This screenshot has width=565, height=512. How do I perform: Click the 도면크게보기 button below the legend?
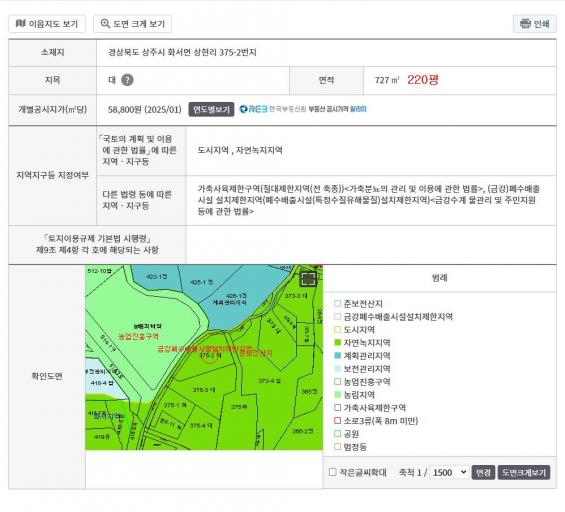(x=524, y=472)
